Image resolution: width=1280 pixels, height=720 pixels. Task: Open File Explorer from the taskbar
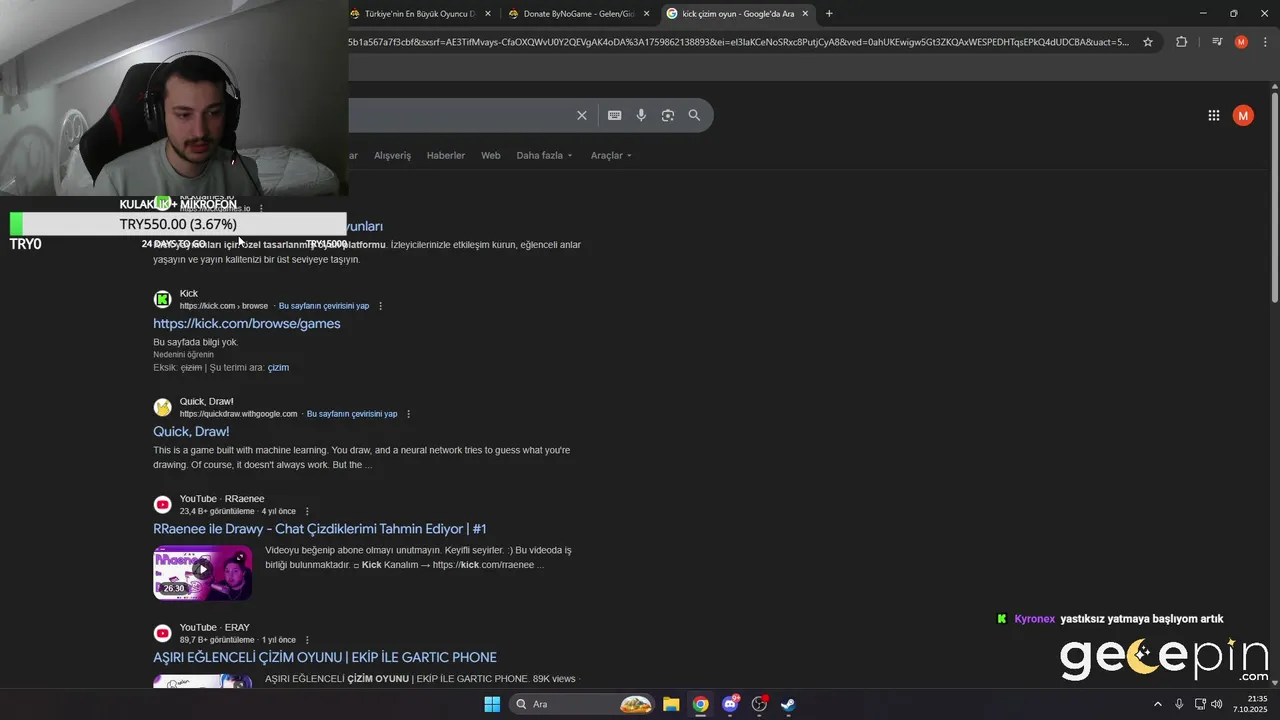pos(671,704)
